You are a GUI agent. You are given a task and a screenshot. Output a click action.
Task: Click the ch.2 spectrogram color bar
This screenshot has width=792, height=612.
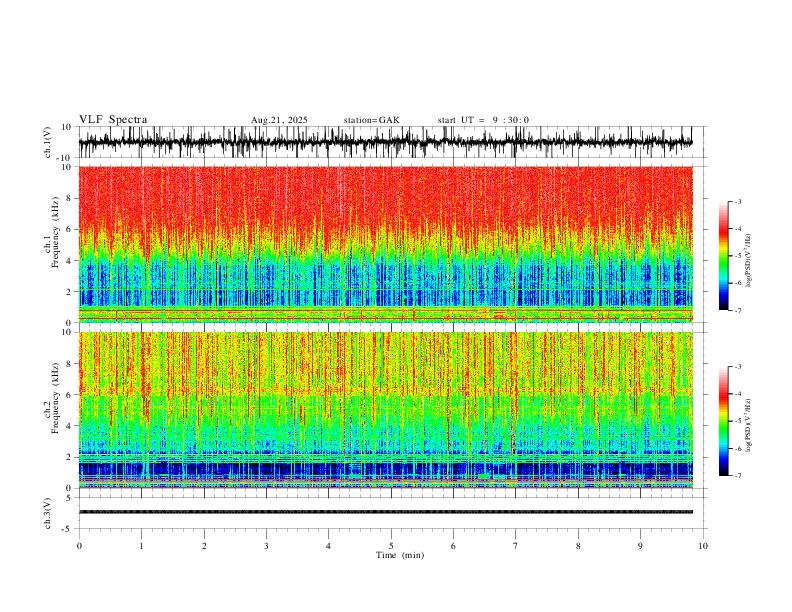[723, 421]
